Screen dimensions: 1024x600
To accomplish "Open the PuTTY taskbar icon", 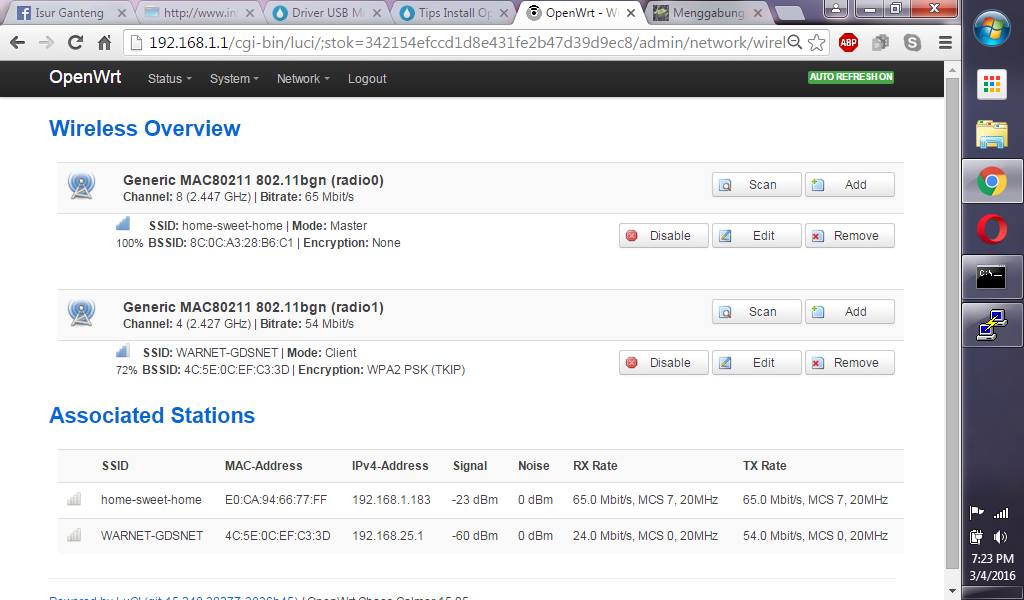I will (x=991, y=324).
